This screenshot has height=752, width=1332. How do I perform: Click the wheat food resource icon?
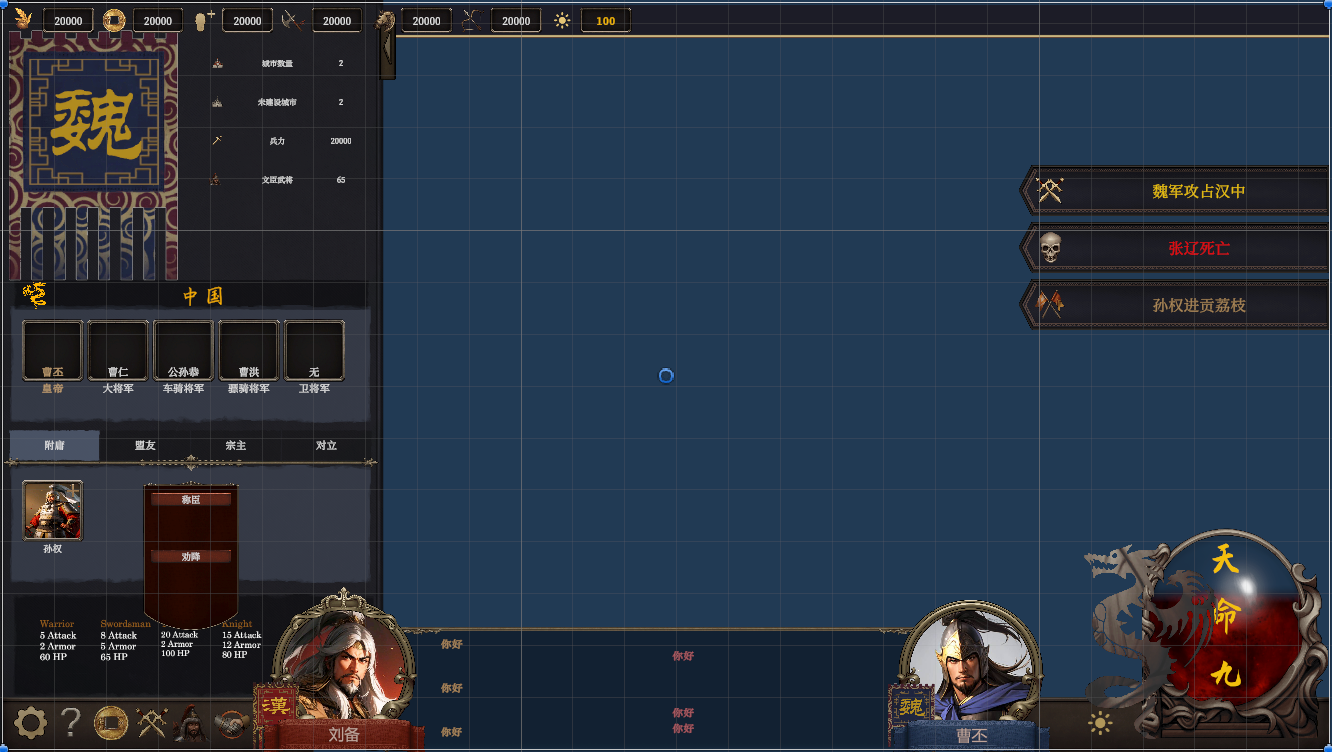coord(23,18)
